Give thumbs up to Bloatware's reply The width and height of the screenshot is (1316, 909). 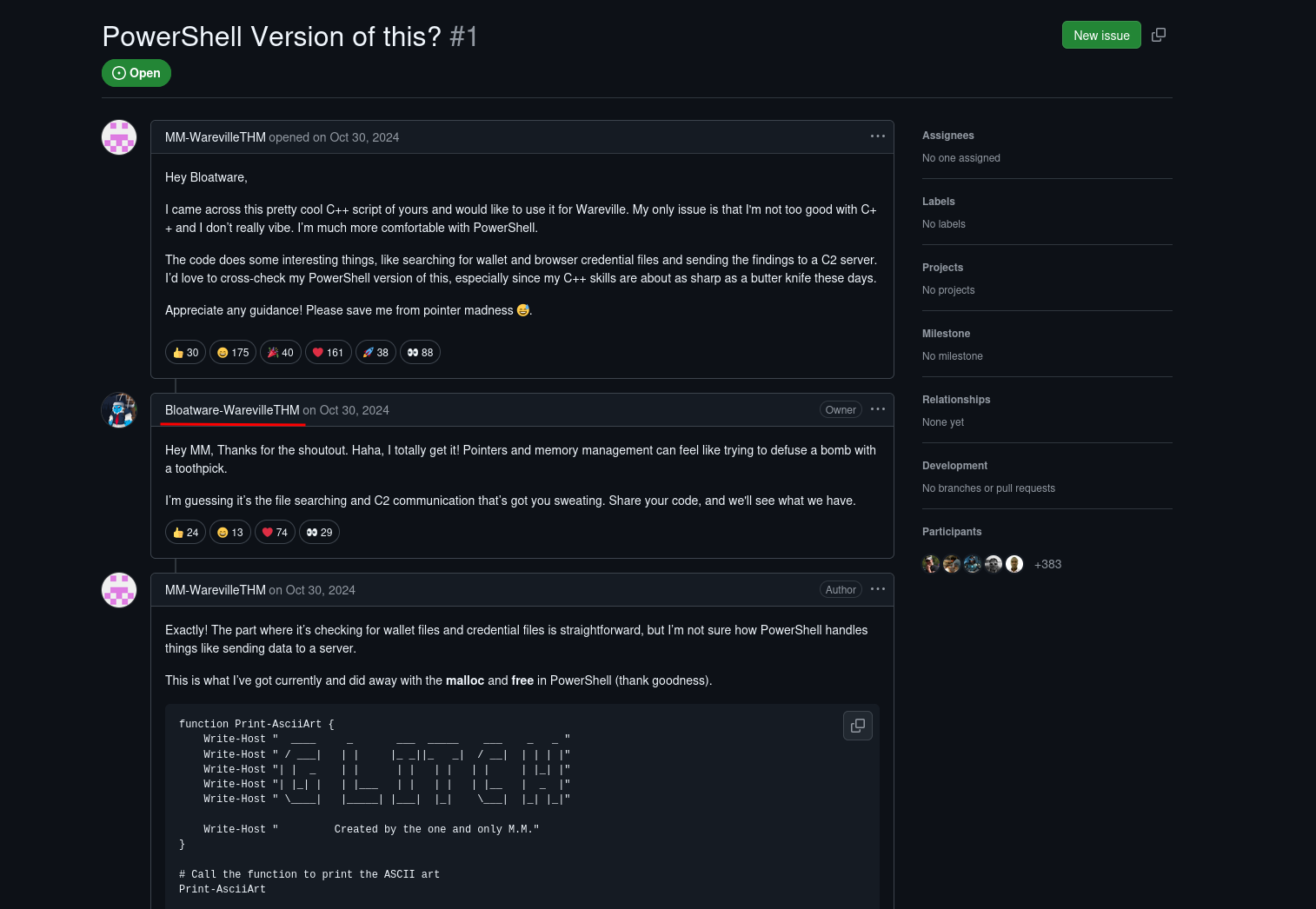[185, 532]
